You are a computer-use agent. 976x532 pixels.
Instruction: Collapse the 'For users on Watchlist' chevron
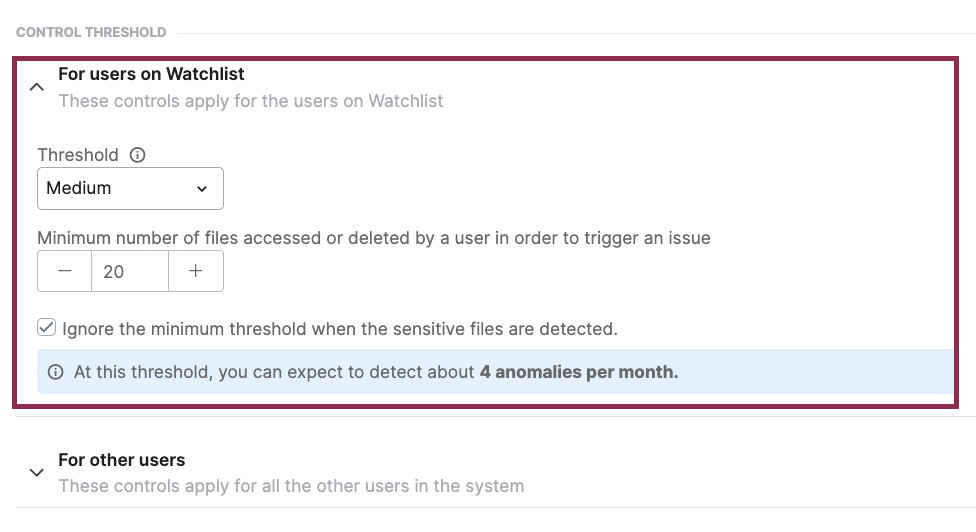[37, 87]
